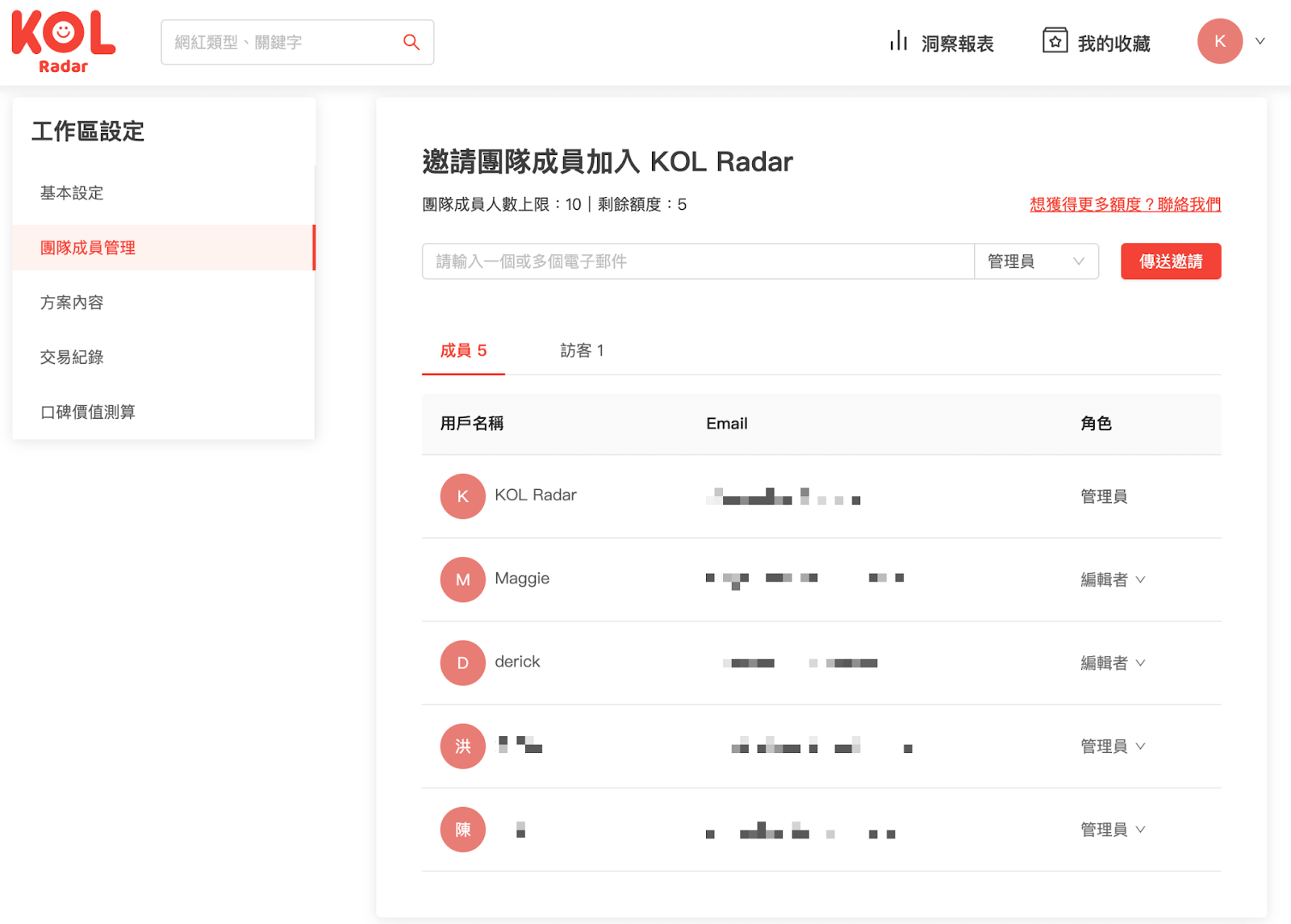Change Maggie's 編輯者 role dropdown
The height and width of the screenshot is (924, 1291).
pyautogui.click(x=1113, y=579)
